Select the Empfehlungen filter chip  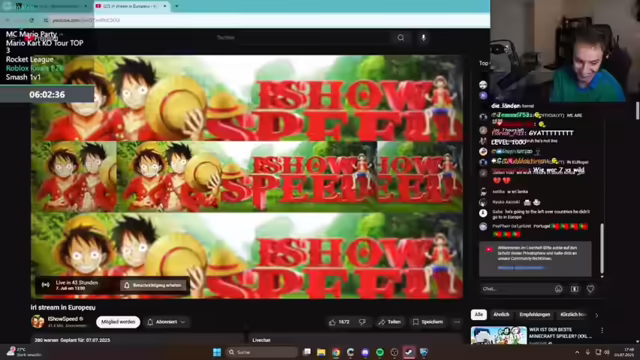pyautogui.click(x=535, y=315)
